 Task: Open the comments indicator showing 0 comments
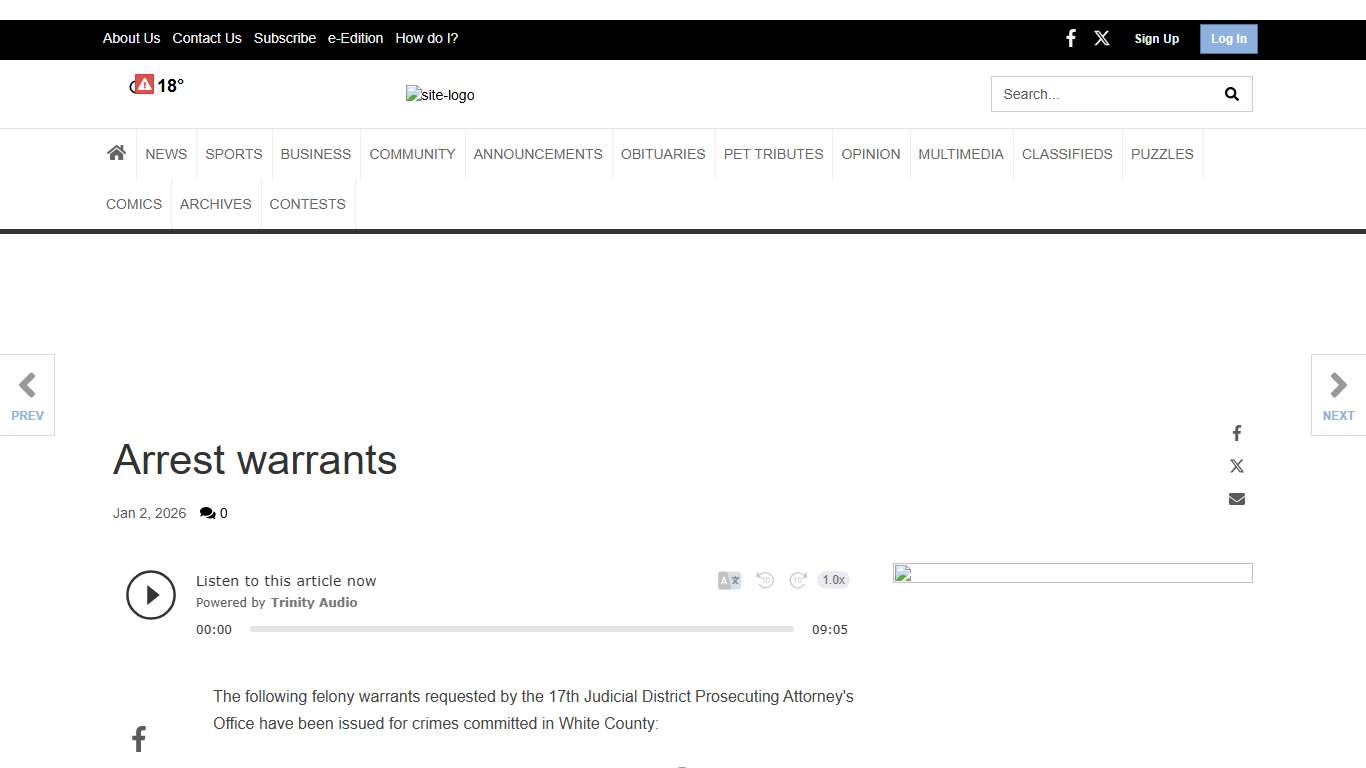tap(213, 513)
